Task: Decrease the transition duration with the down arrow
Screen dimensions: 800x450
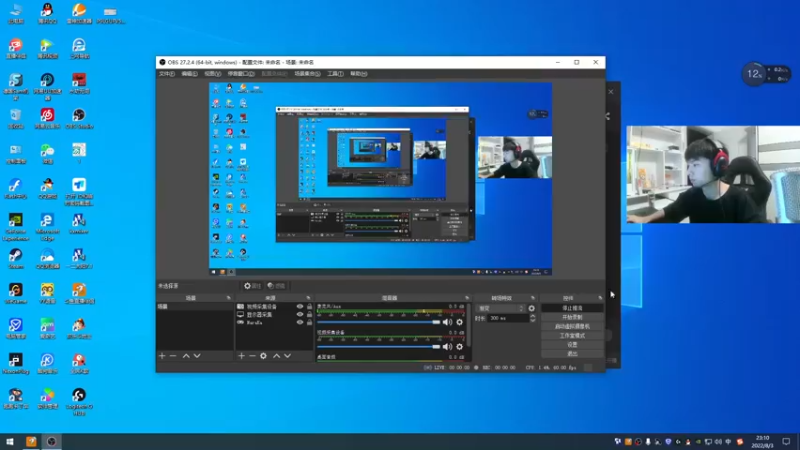Action: (533, 320)
